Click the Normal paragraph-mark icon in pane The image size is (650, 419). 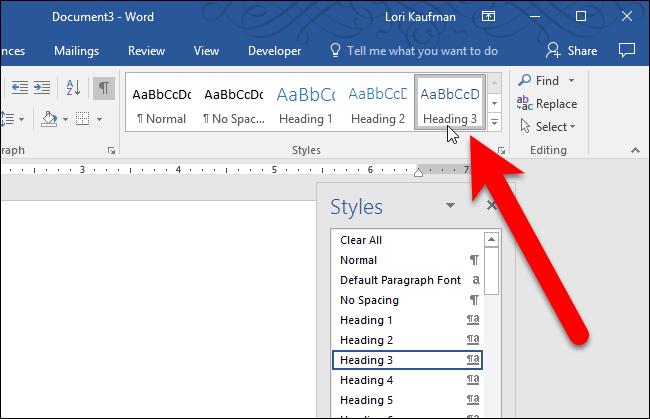474,260
